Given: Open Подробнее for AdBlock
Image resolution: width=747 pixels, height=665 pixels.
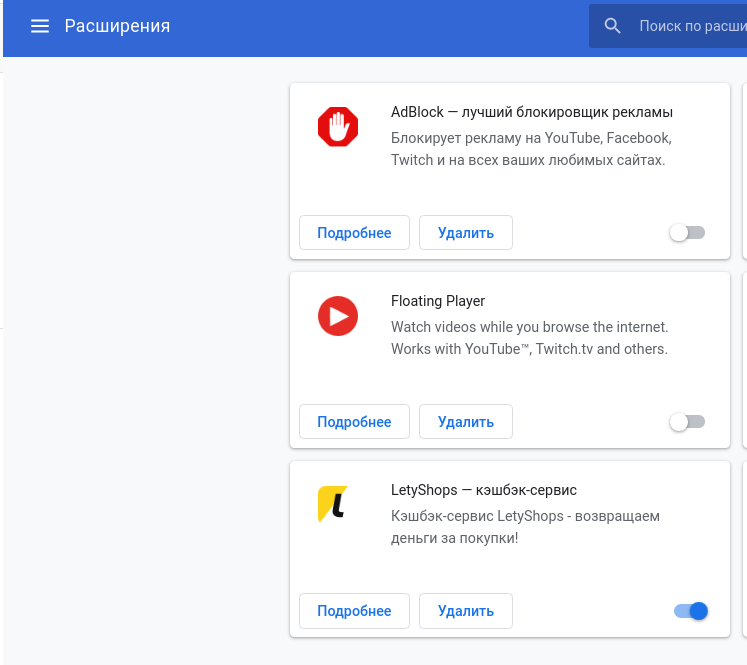Looking at the screenshot, I should click(354, 232).
